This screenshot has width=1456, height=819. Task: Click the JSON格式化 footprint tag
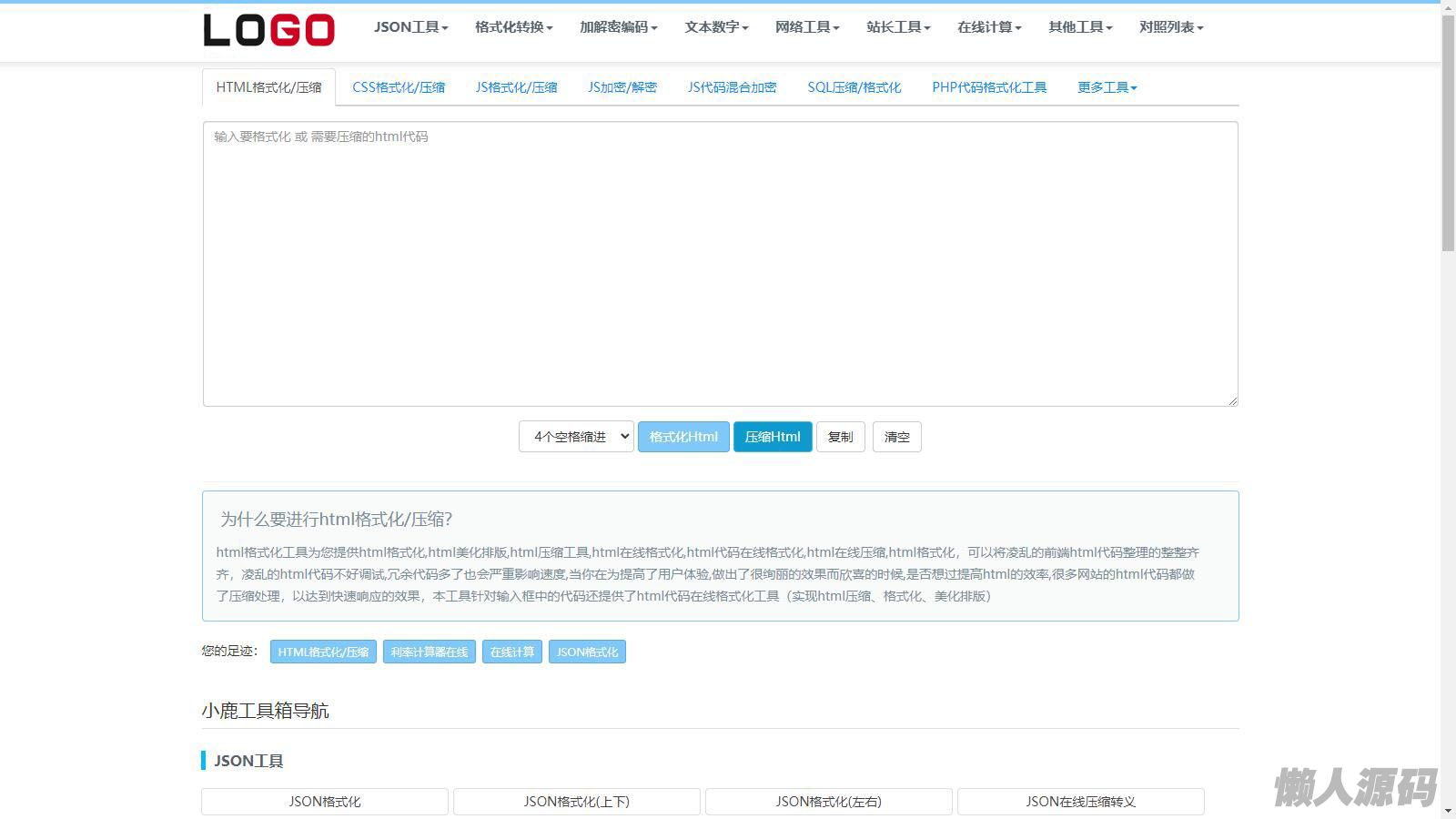pyautogui.click(x=587, y=652)
